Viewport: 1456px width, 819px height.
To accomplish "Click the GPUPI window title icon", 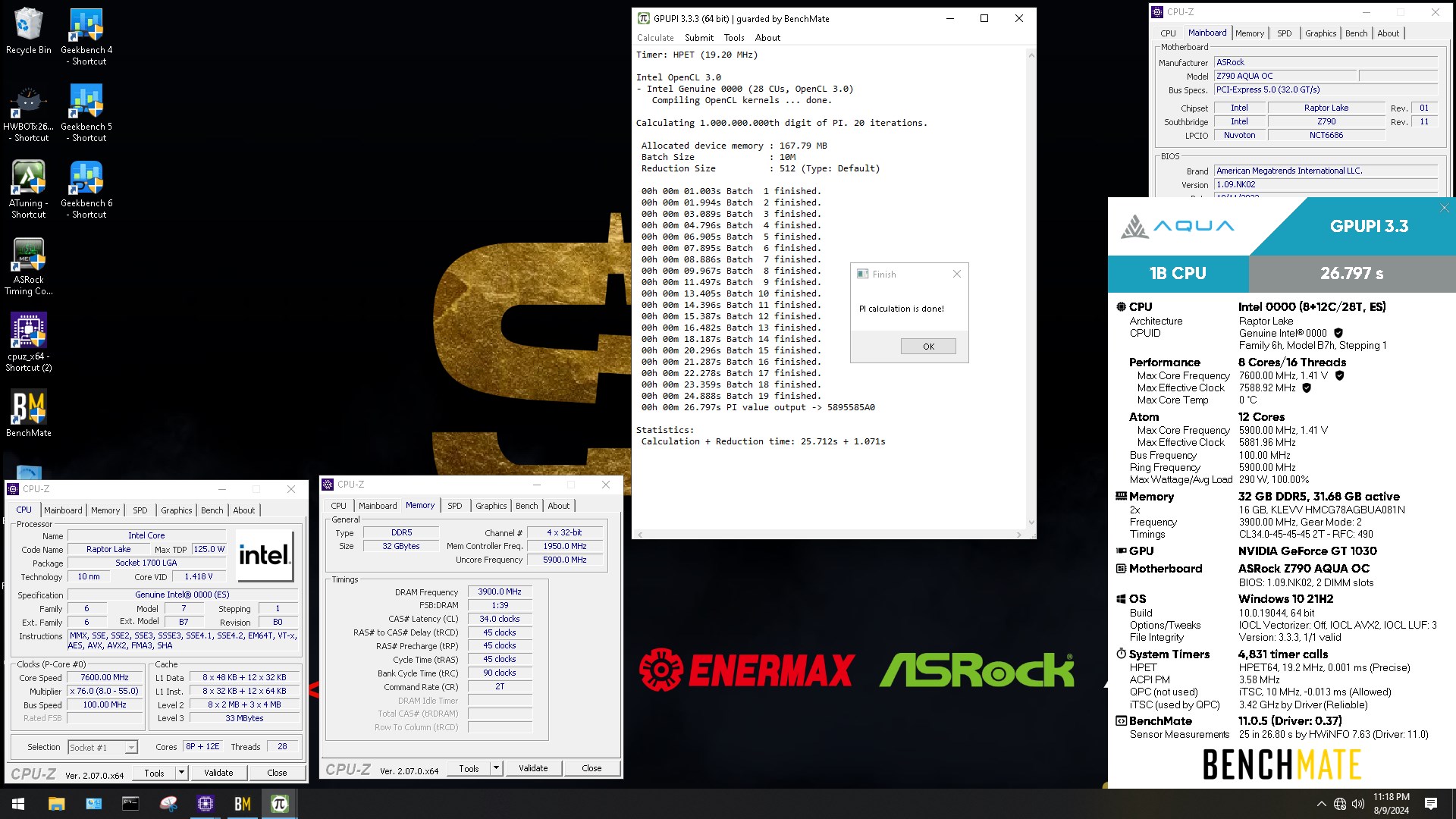I will (644, 19).
